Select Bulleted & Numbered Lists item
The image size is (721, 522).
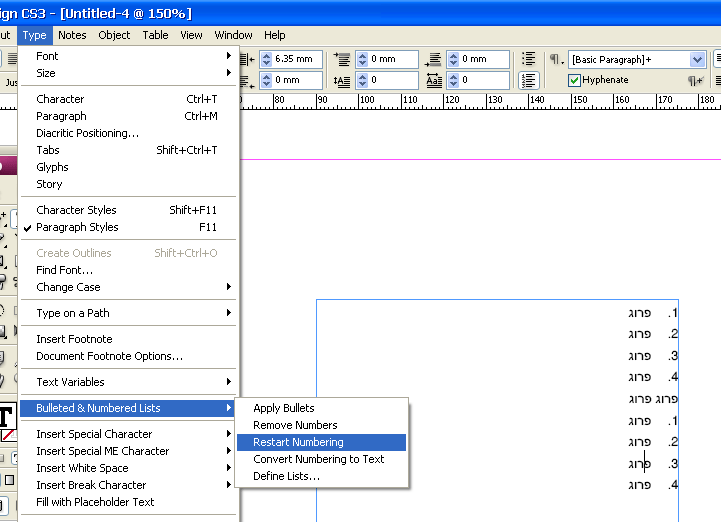tap(126, 408)
